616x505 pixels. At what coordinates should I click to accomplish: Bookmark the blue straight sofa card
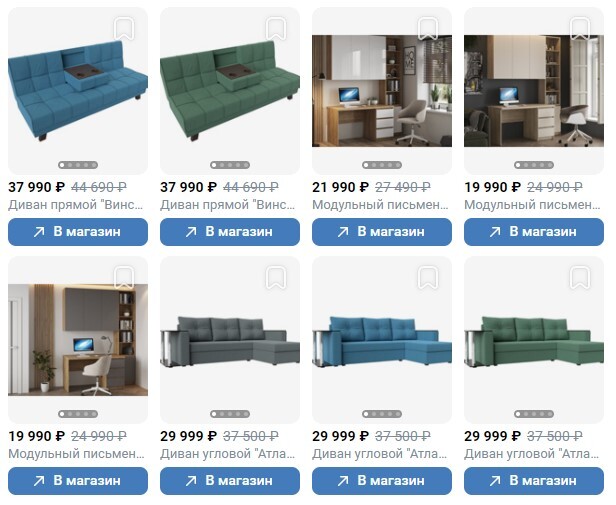(124, 28)
